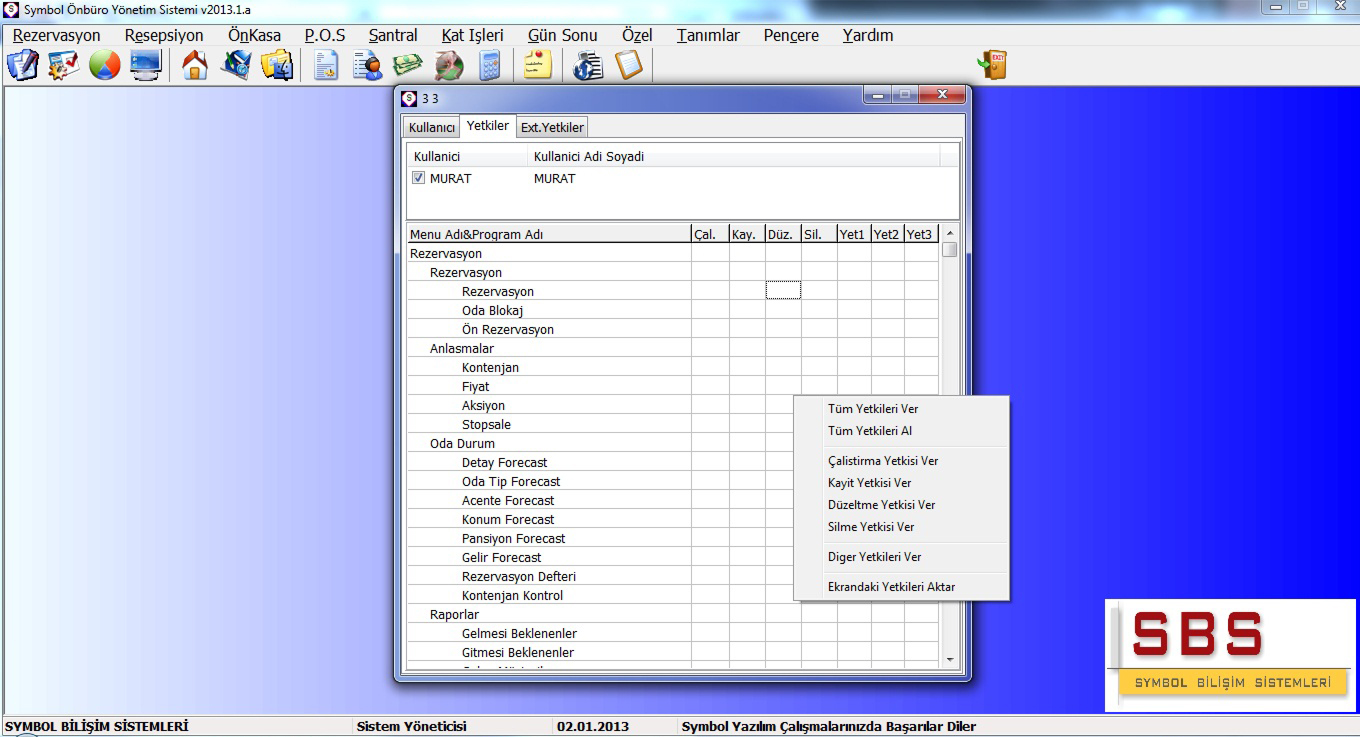This screenshot has width=1360, height=737.
Task: Click the yellow folder toolbar icon
Action: pyautogui.click(x=277, y=65)
